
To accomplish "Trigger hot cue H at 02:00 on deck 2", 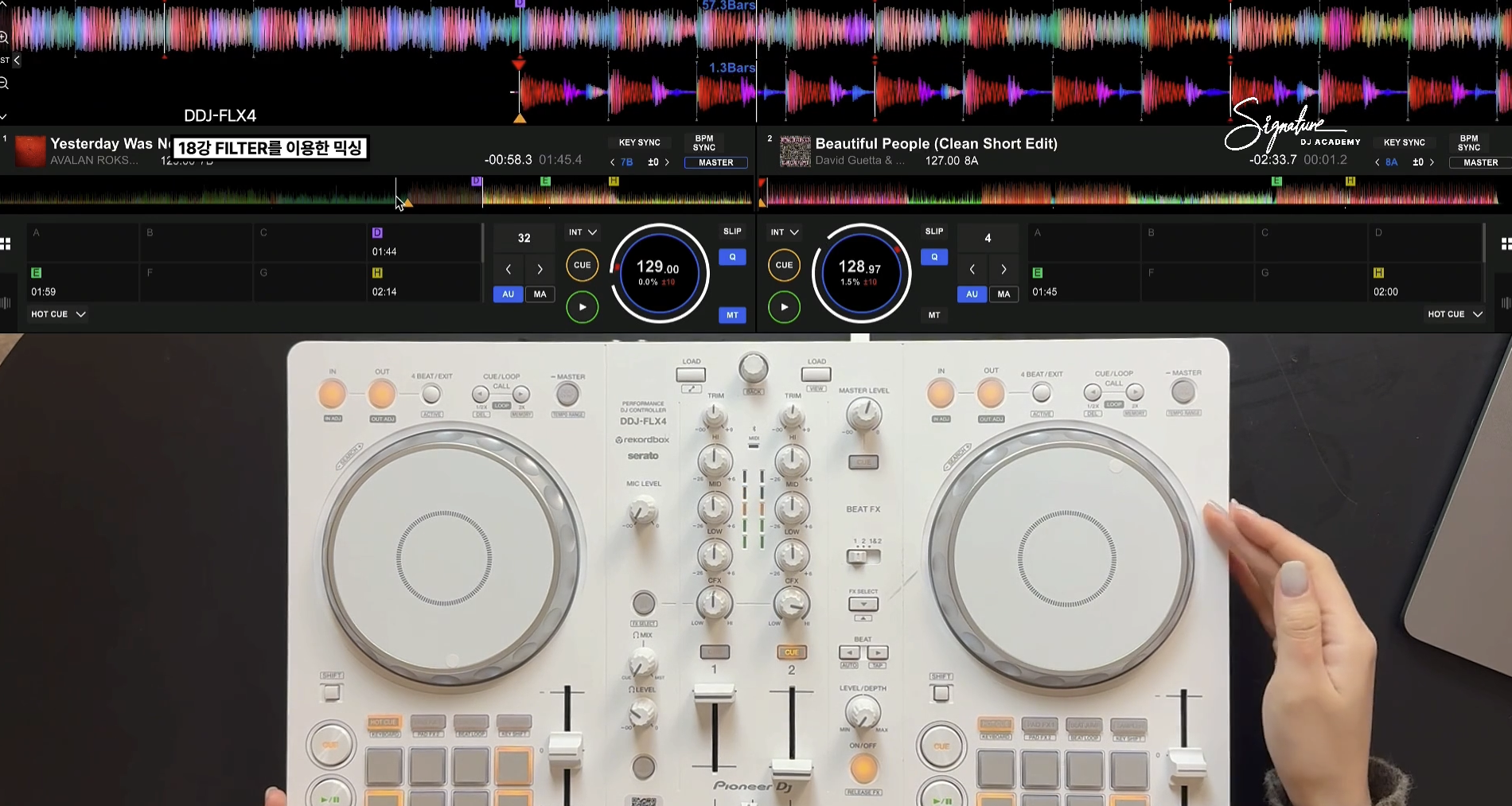I will click(1425, 282).
